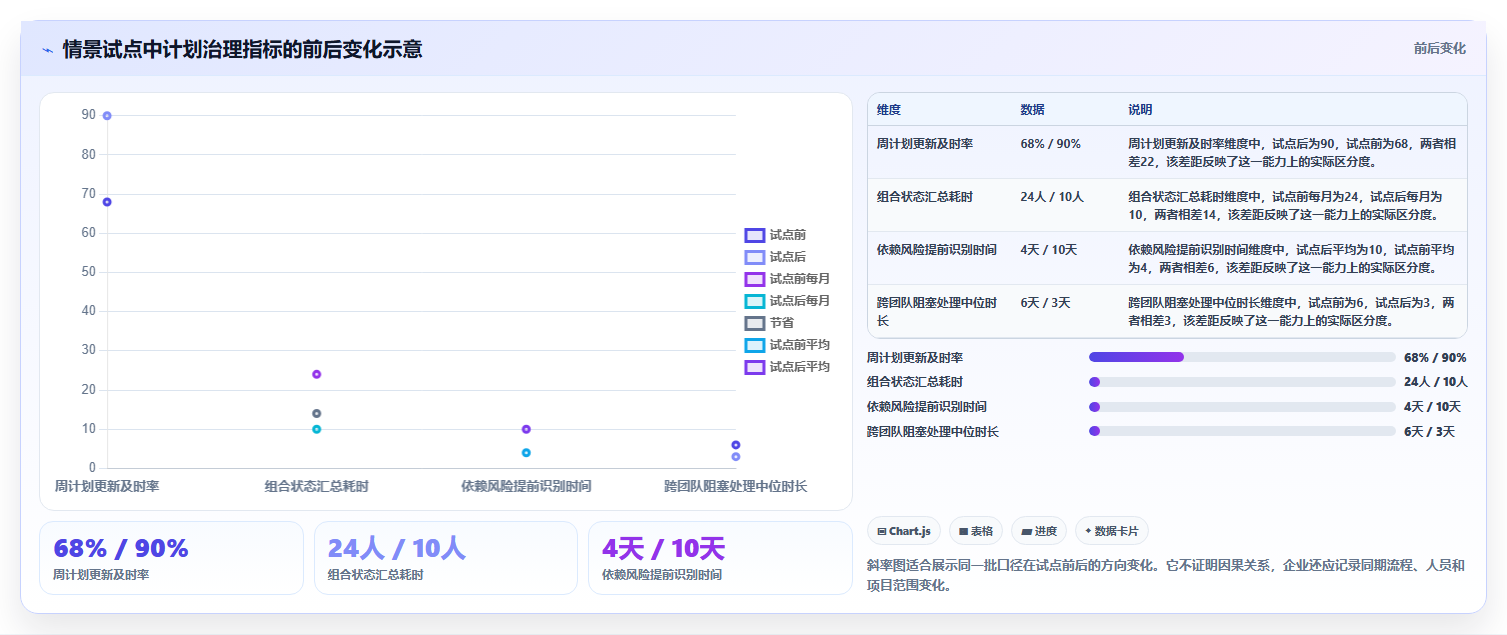Click table cell 4天 / 10天
Viewport: 1507px width, 635px height.
tap(1049, 250)
